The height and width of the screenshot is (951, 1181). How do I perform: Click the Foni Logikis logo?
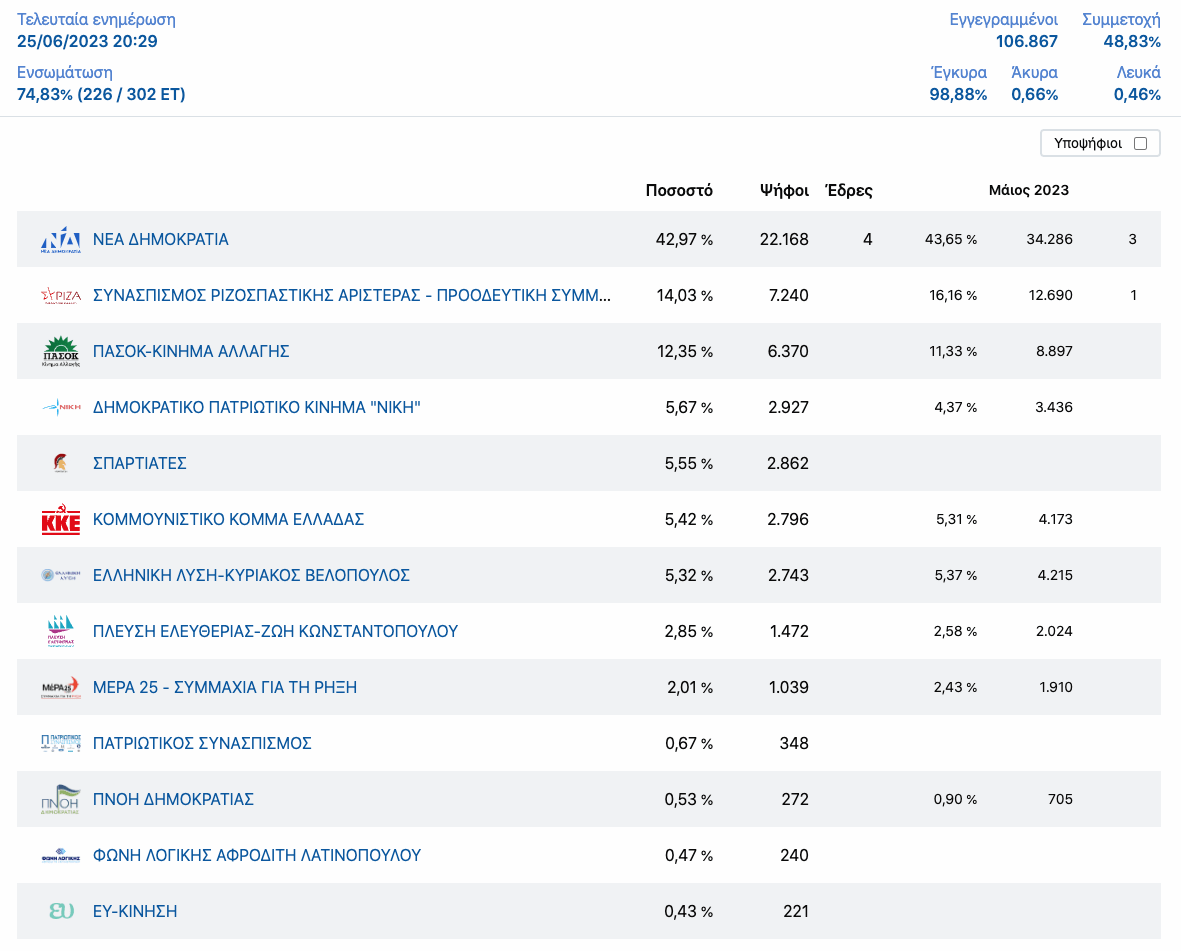click(60, 855)
